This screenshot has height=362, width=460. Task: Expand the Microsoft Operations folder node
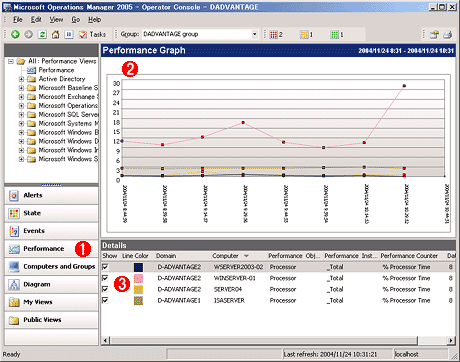click(21, 106)
